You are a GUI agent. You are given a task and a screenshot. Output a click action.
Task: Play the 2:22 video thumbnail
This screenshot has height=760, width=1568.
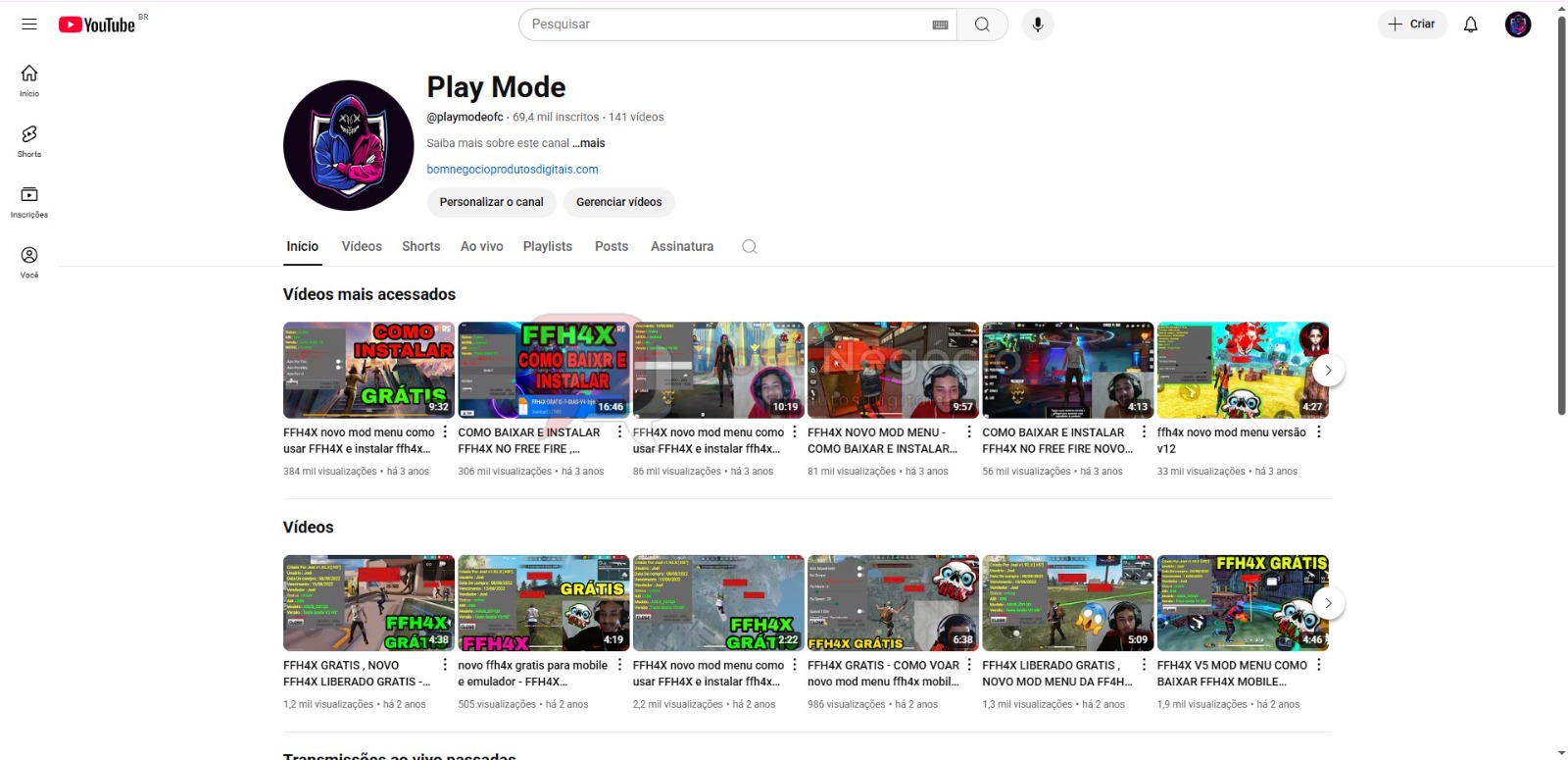718,603
